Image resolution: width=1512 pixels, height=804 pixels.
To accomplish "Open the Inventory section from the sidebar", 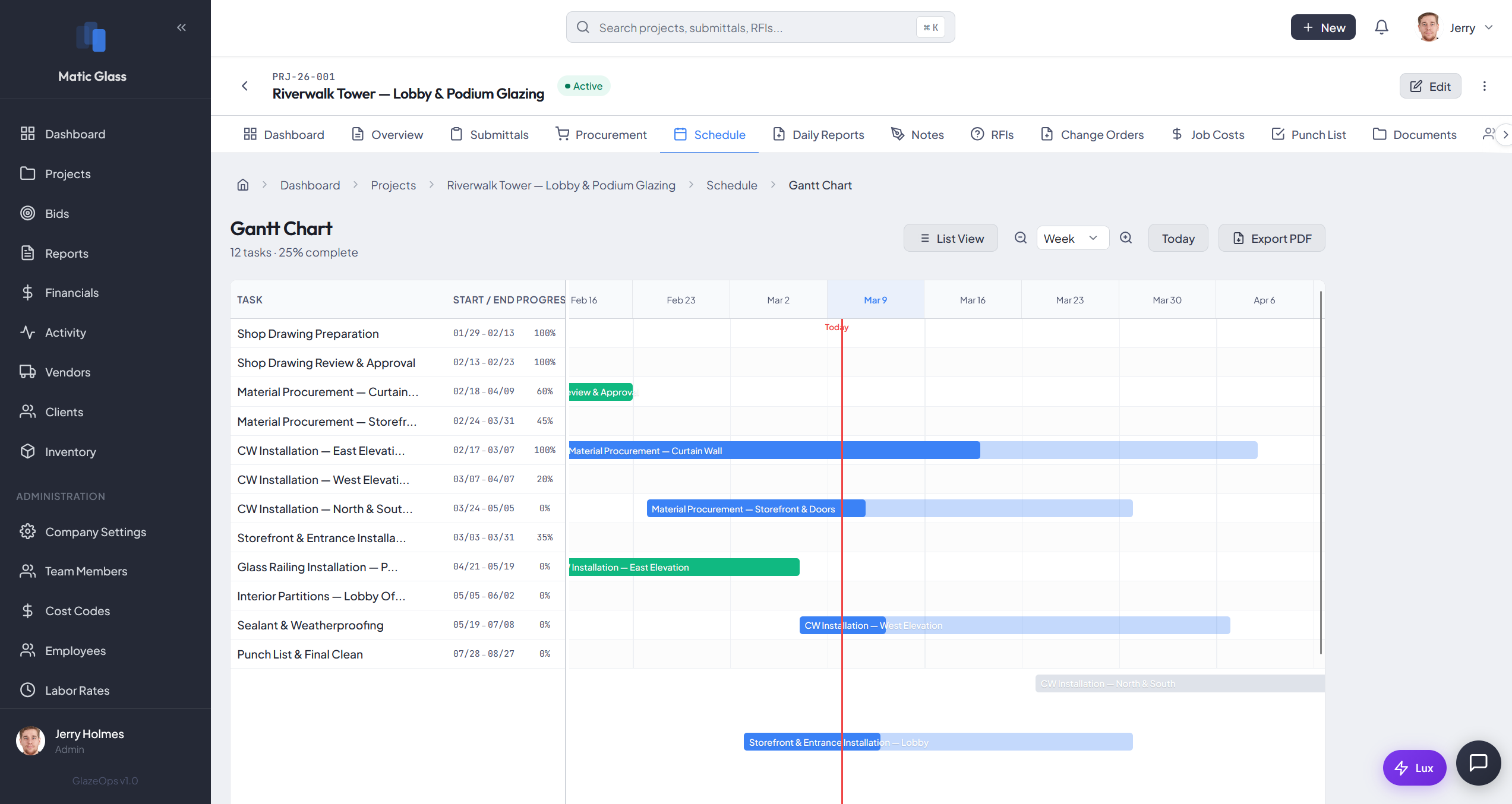I will point(71,451).
